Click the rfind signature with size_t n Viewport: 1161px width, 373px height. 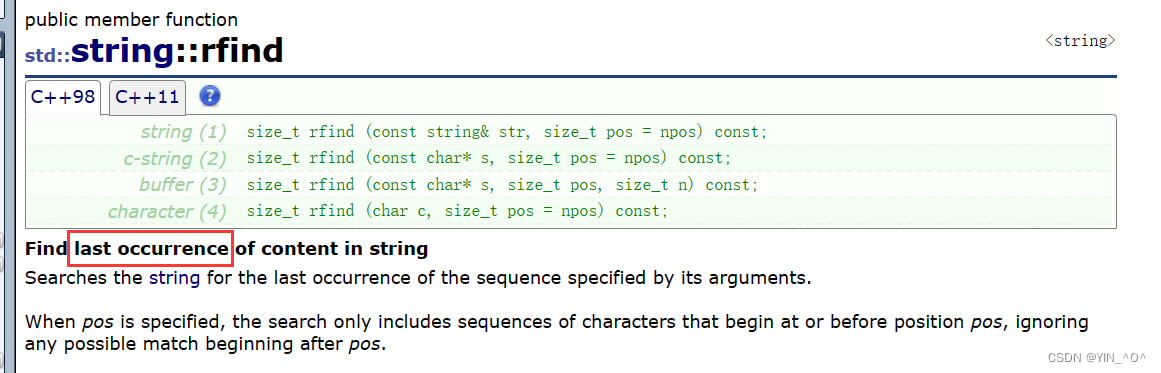coord(503,184)
